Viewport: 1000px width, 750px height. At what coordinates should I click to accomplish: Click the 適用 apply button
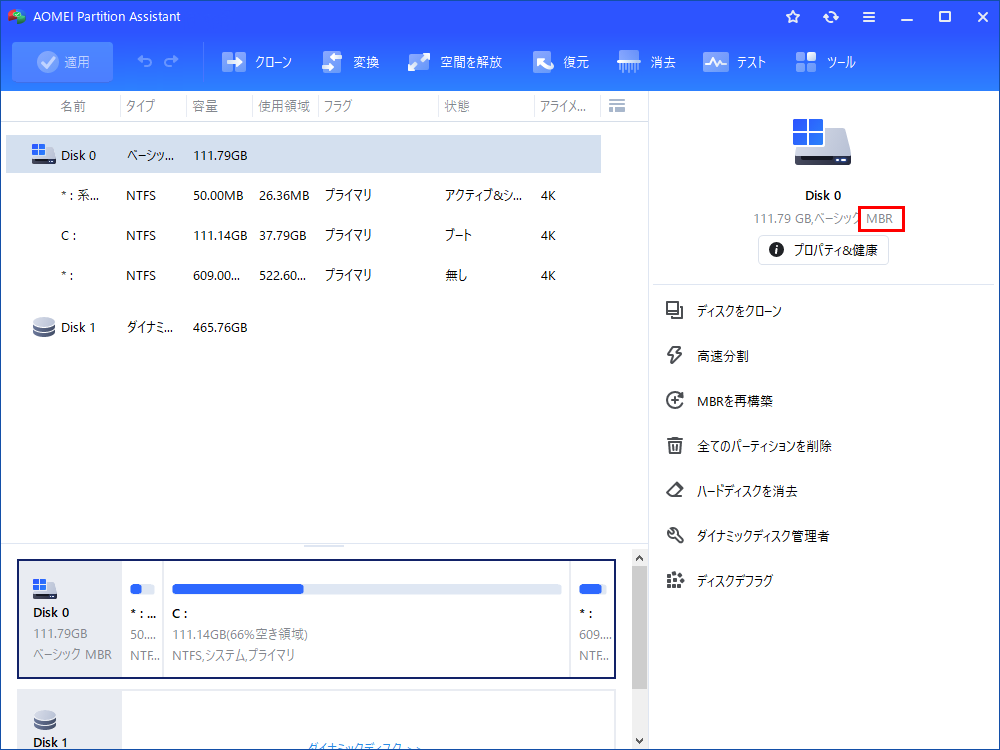(62, 62)
